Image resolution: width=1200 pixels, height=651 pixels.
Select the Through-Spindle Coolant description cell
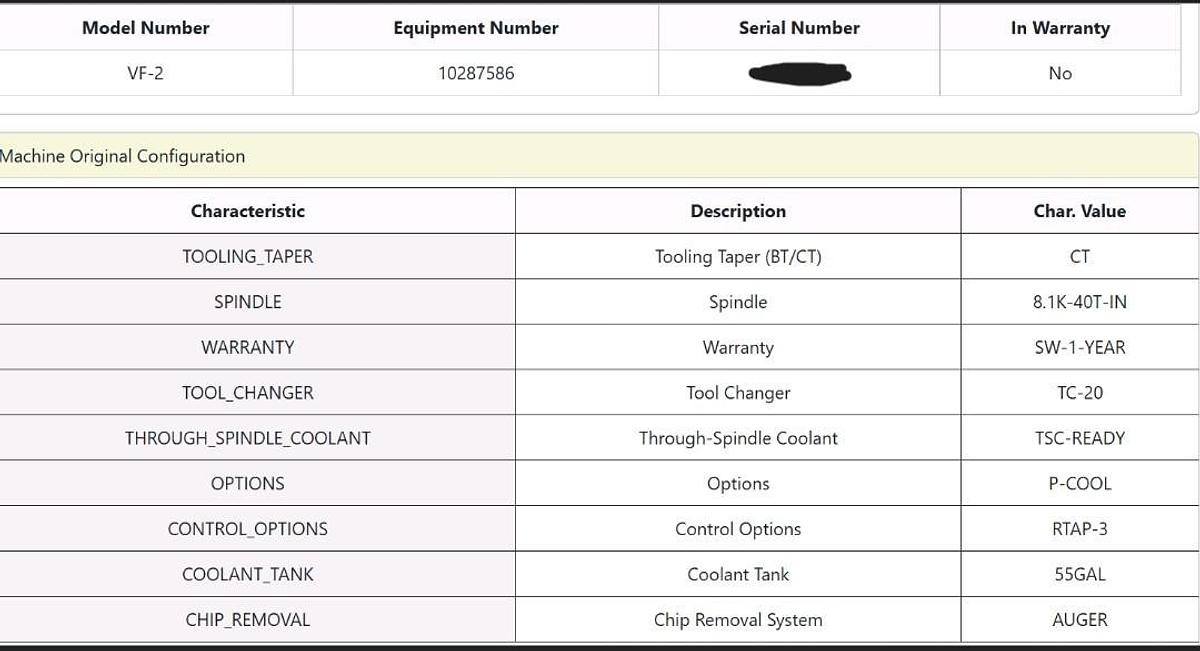738,438
